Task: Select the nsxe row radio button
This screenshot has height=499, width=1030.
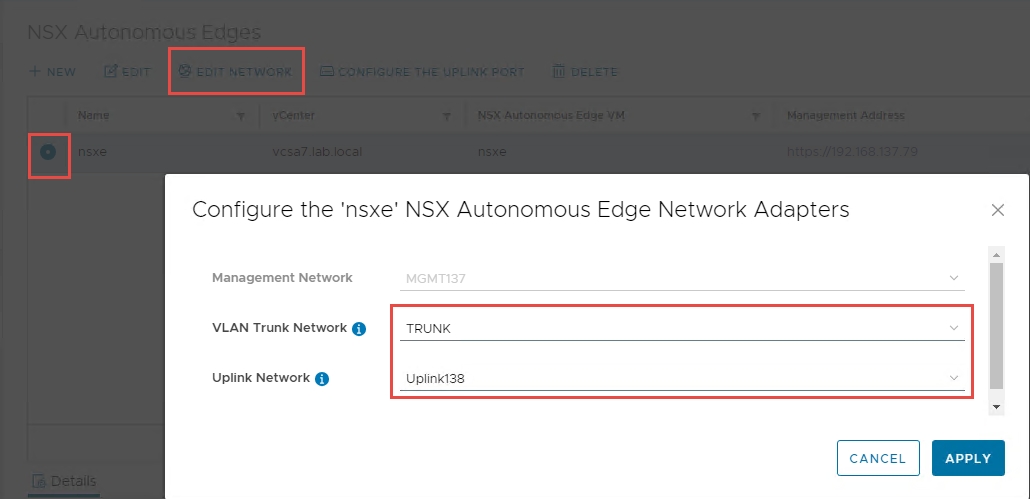Action: click(x=48, y=152)
